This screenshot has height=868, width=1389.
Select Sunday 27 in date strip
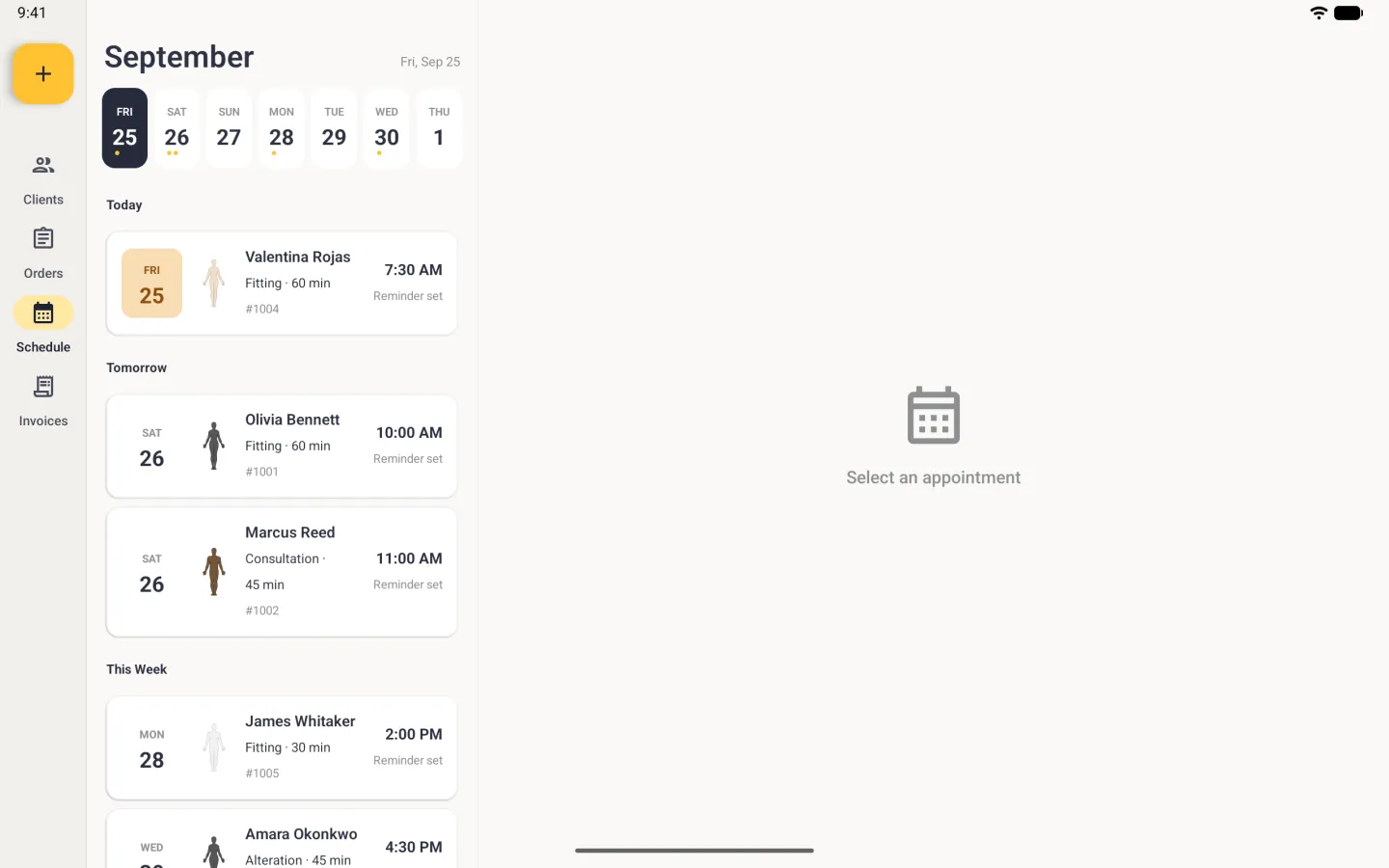[x=229, y=128]
